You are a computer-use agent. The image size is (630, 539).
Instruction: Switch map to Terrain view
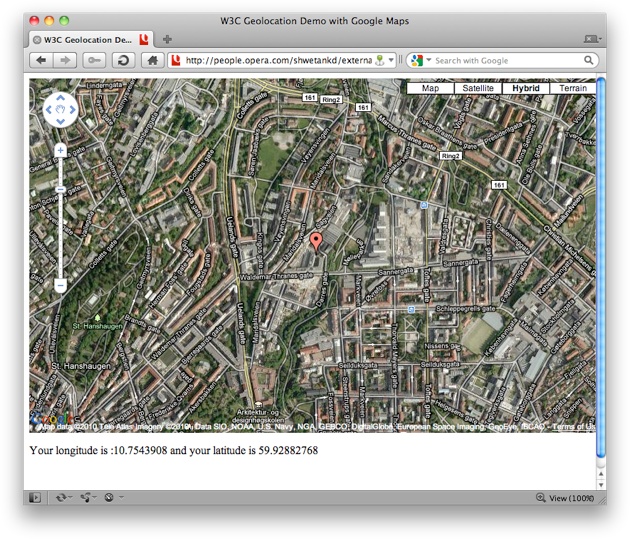573,88
